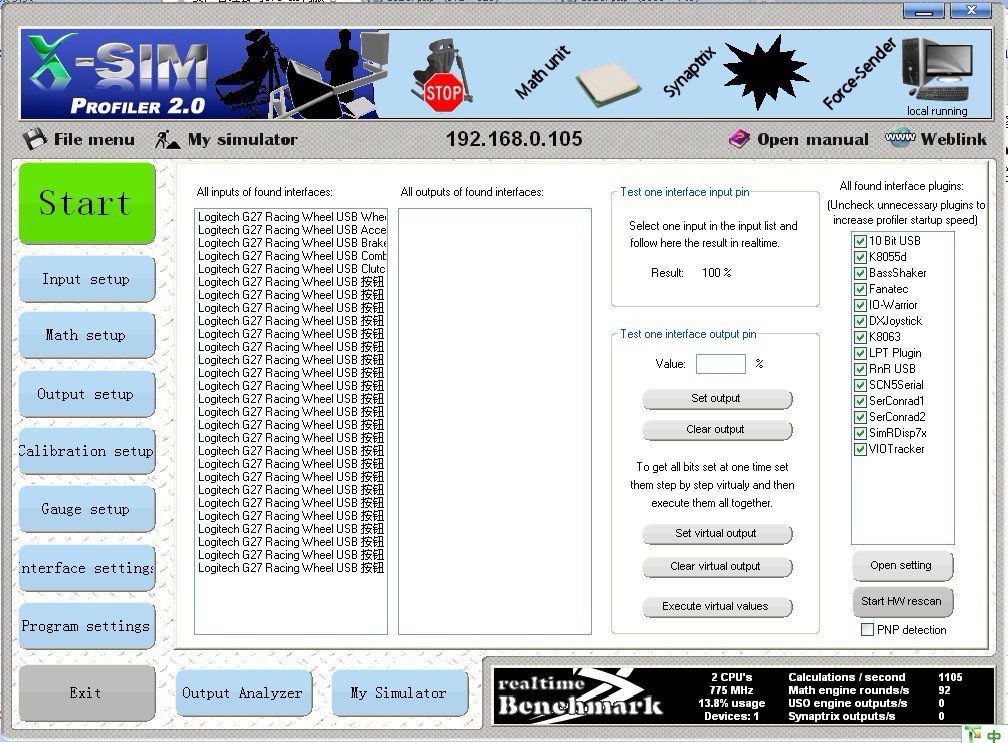
Task: Click the Clear virtual output button
Action: click(717, 567)
